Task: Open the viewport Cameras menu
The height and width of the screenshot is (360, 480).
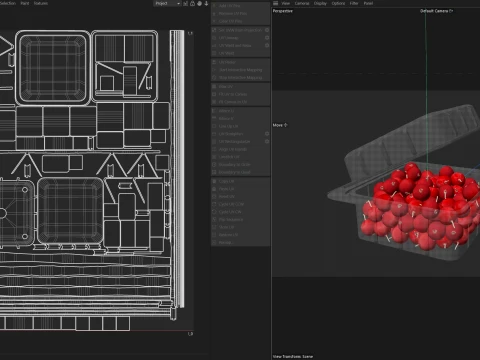Action: coord(302,3)
